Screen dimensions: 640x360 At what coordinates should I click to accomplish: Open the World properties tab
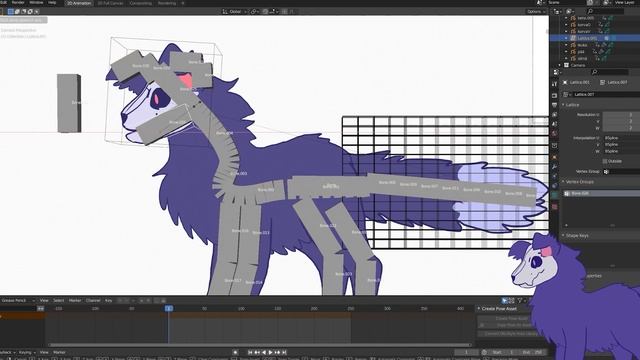coord(554,134)
